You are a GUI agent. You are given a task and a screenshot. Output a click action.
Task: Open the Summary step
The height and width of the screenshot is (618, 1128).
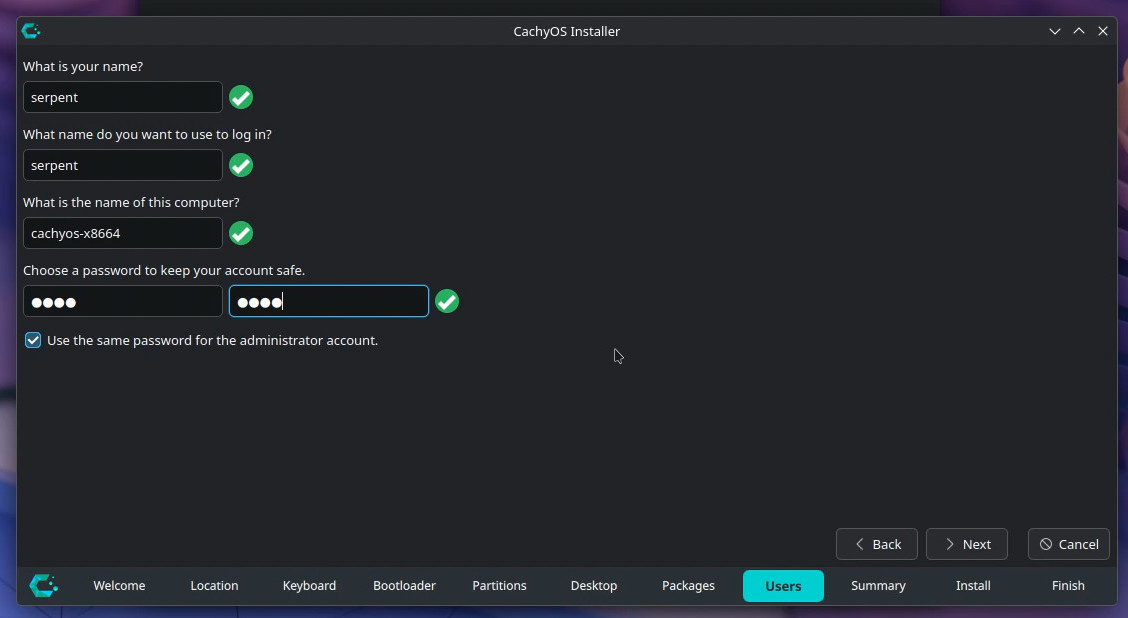pyautogui.click(x=878, y=586)
